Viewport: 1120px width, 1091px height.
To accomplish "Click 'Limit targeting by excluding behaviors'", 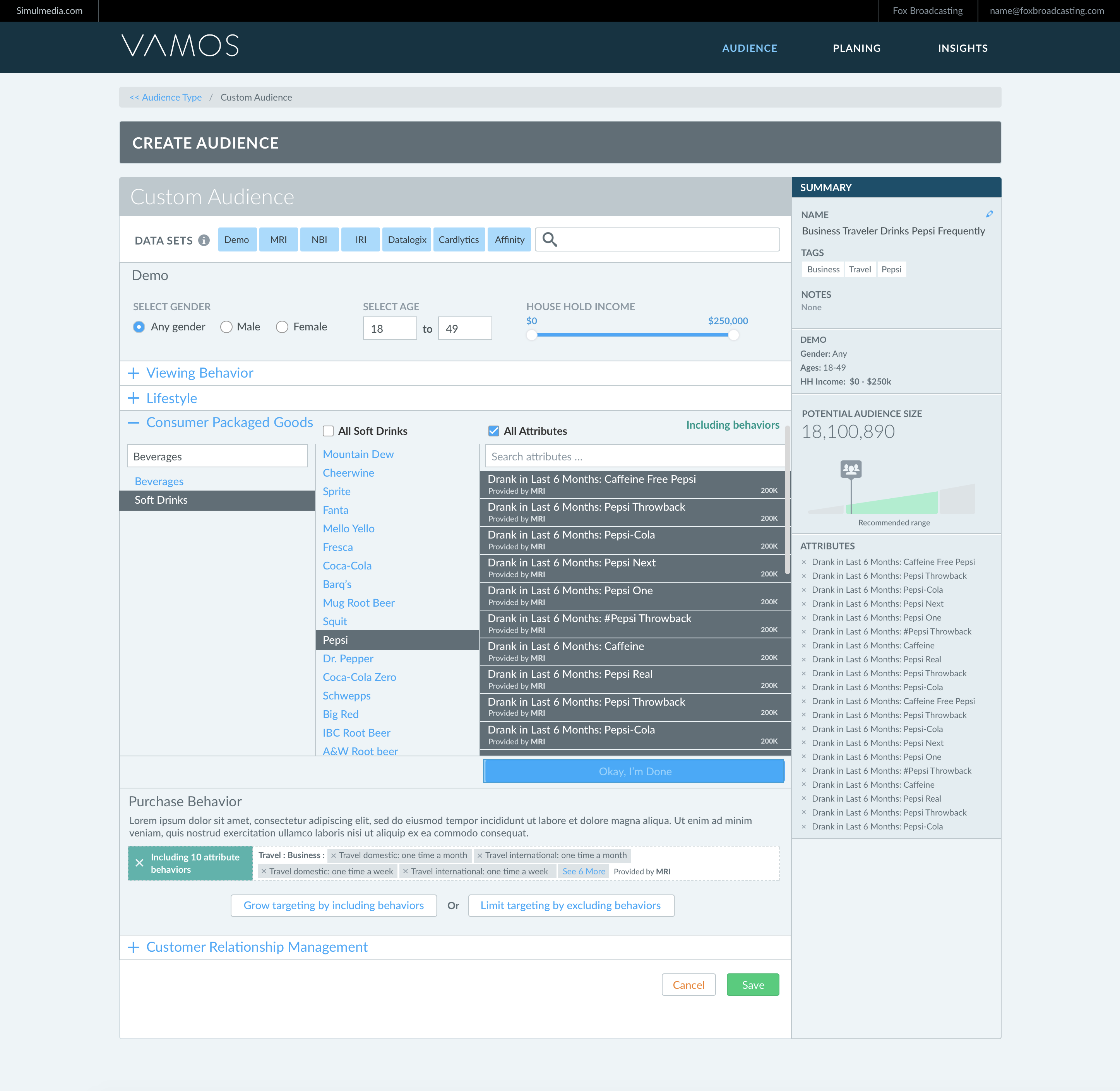I will pos(571,905).
